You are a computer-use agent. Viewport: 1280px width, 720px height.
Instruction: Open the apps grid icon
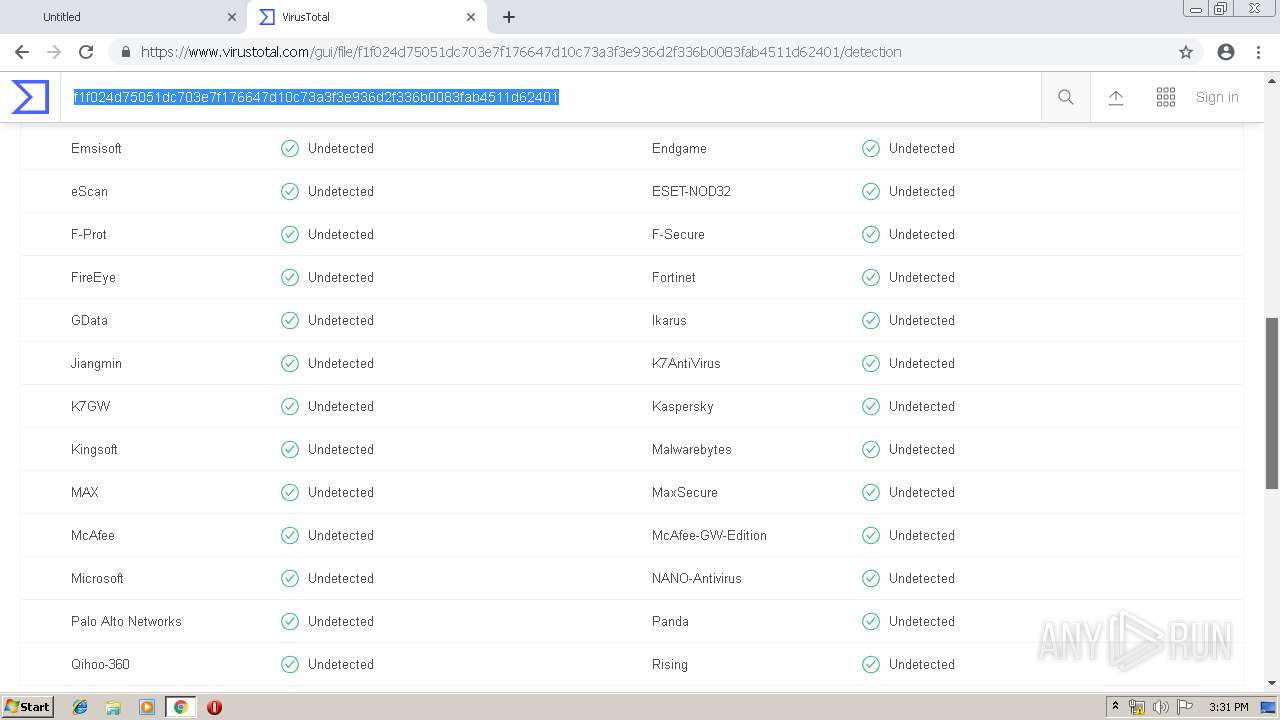[x=1166, y=97]
